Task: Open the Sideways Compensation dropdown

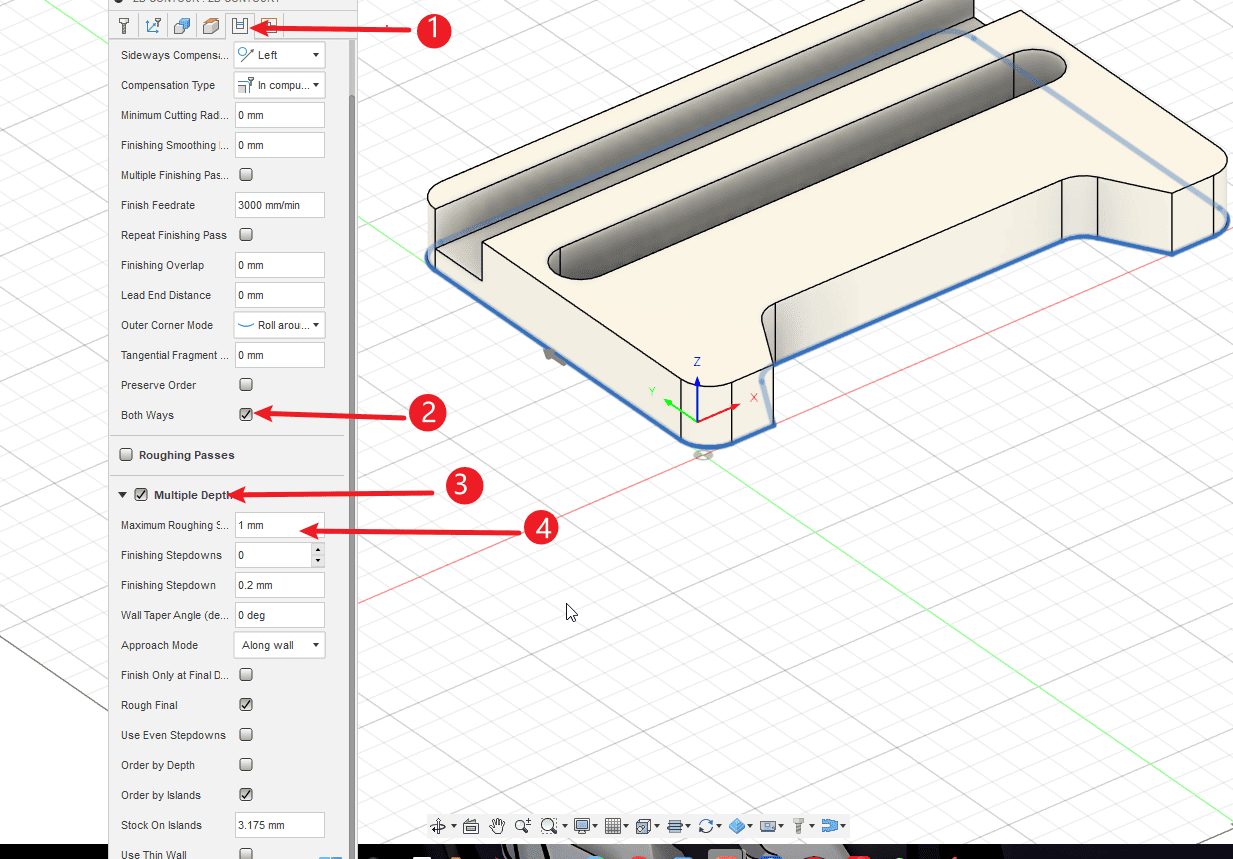Action: coord(279,55)
